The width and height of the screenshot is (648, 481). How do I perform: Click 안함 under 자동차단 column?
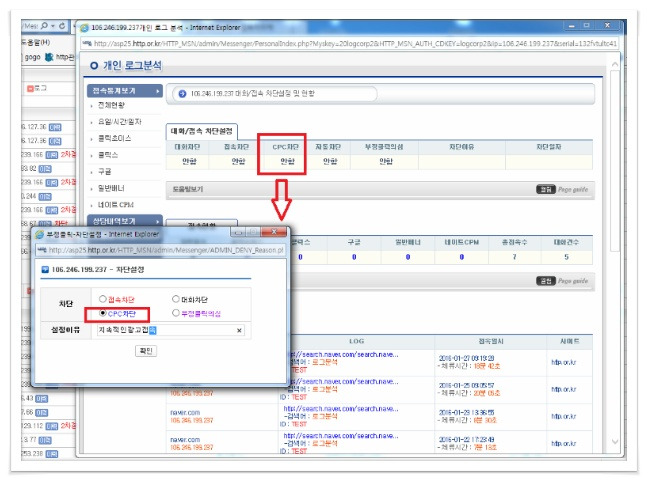(x=330, y=162)
